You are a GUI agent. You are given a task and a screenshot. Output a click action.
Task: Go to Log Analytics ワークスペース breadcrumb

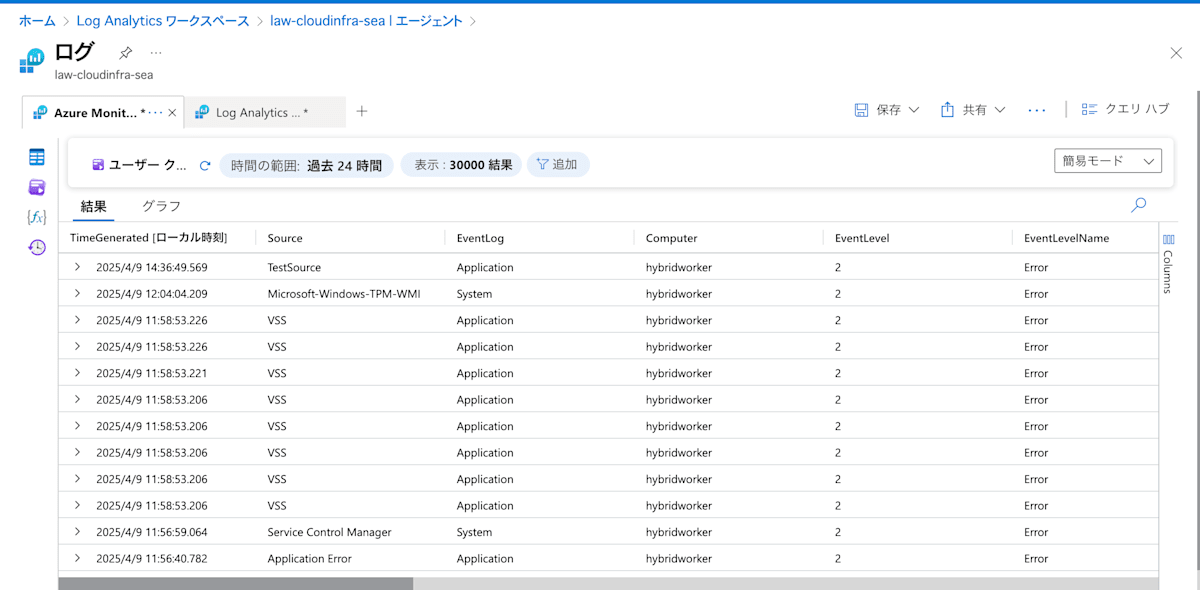pyautogui.click(x=163, y=20)
